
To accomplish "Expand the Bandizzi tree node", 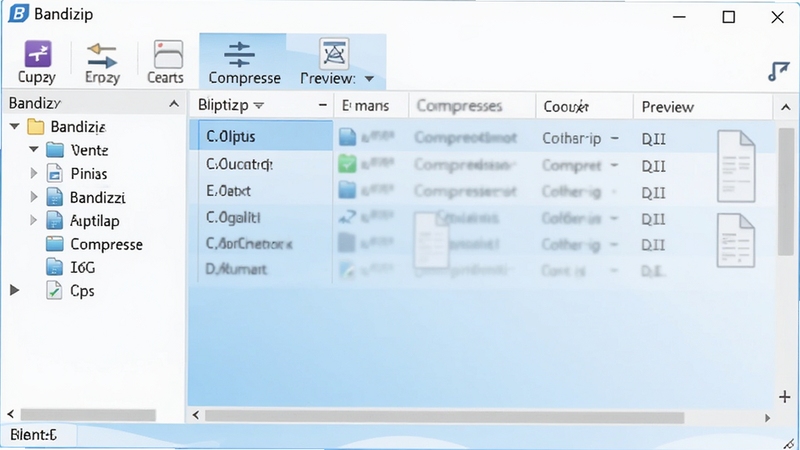I will 34,196.
